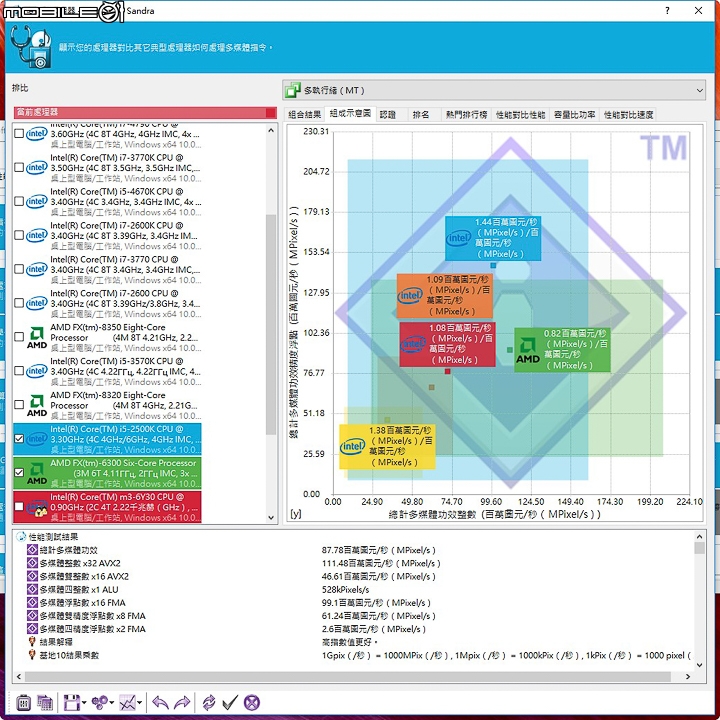Click the results panel scrollbar down arrow
The height and width of the screenshot is (720, 720).
pos(699,665)
